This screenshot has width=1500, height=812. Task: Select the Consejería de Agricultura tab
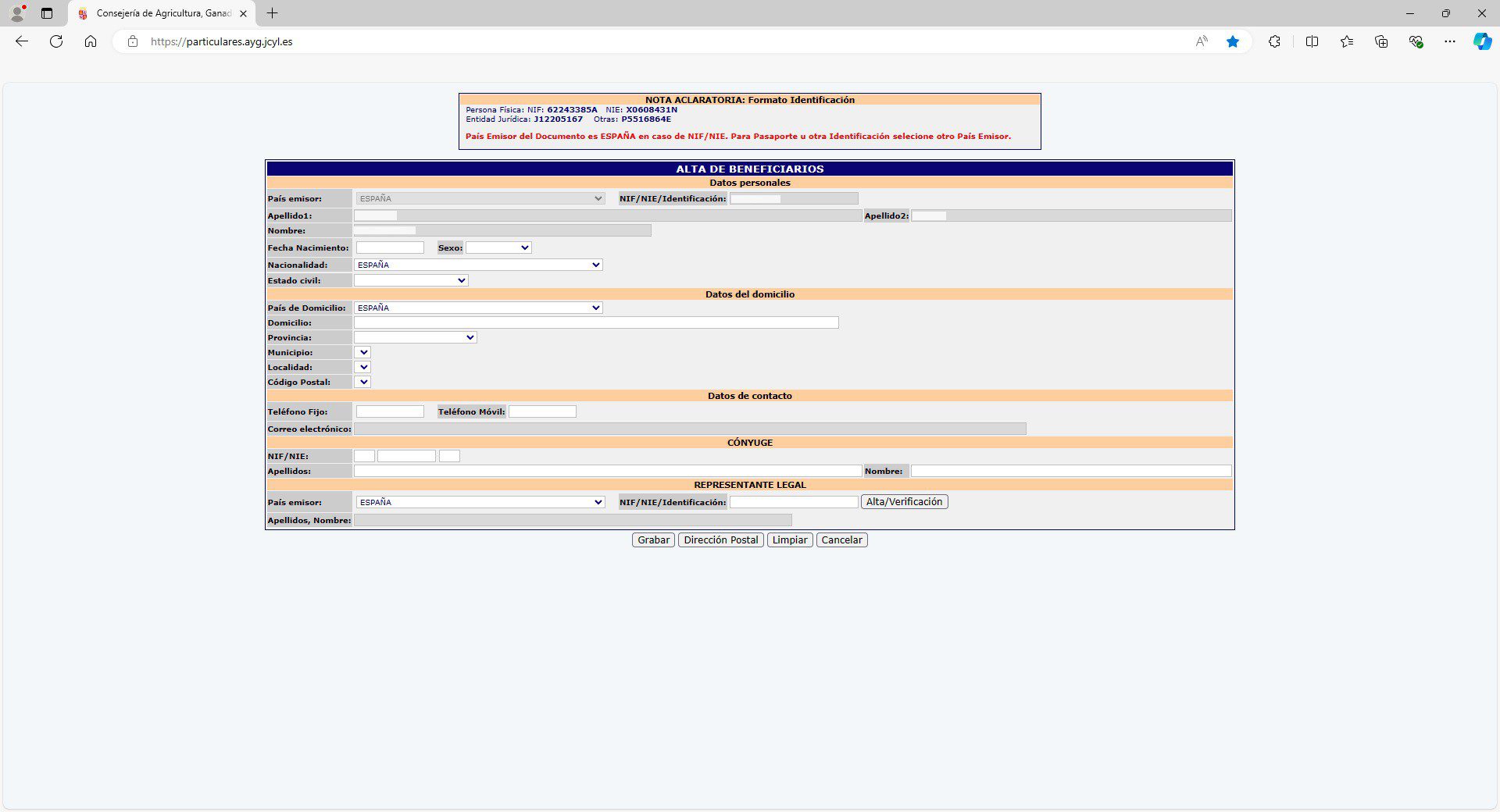tap(162, 13)
